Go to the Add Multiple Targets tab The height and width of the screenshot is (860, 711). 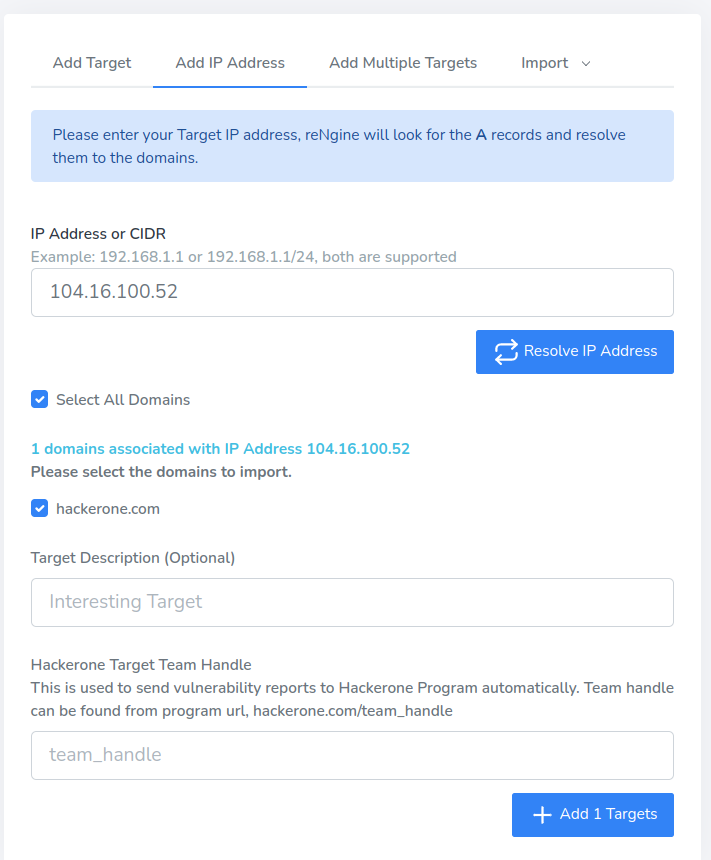(403, 63)
